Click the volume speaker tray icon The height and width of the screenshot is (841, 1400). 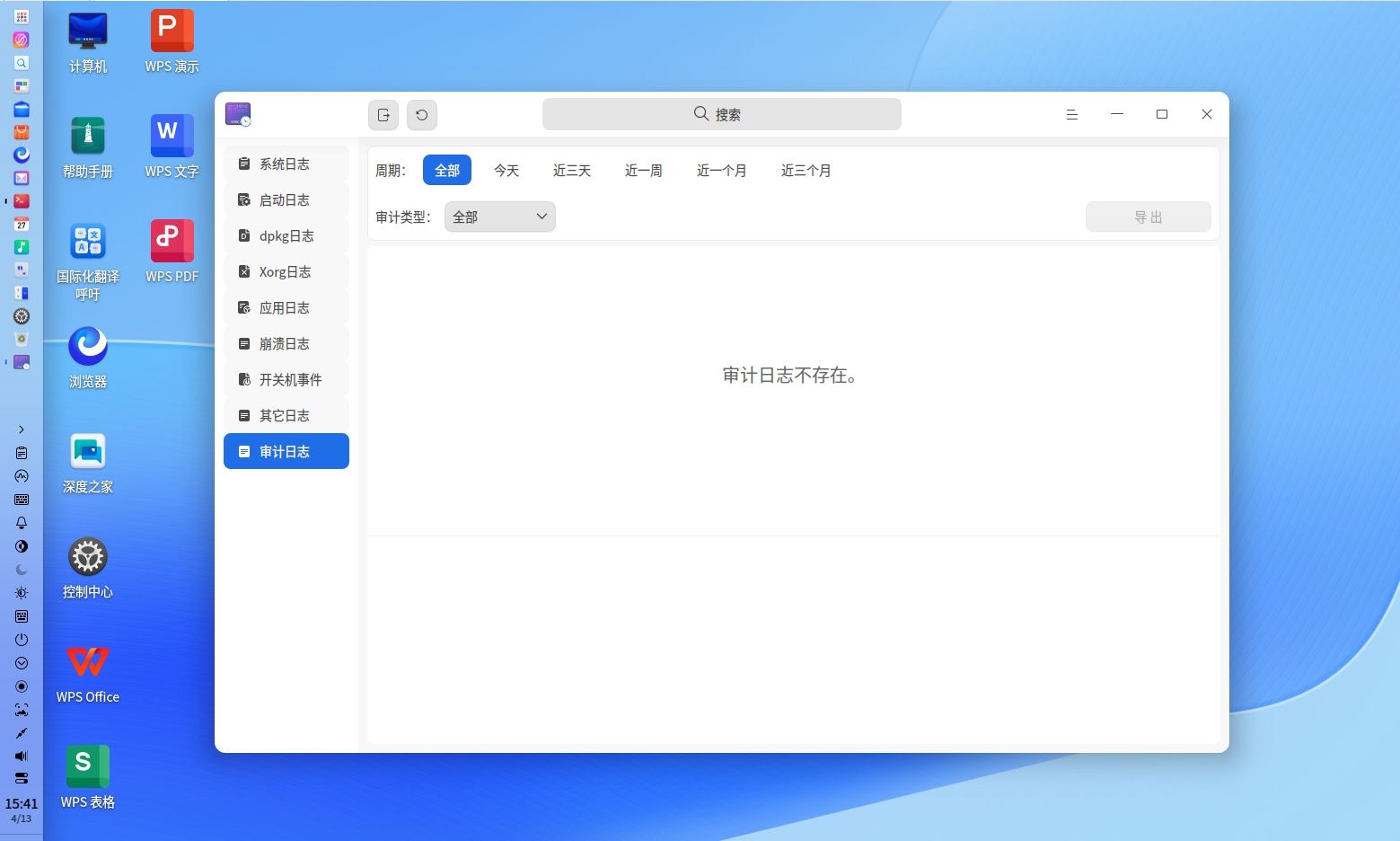(x=22, y=757)
